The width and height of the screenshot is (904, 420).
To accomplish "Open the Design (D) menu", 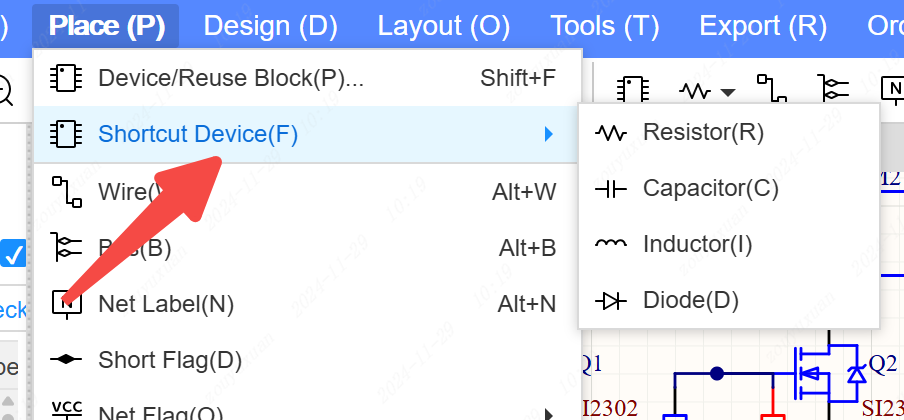I will coord(270,26).
